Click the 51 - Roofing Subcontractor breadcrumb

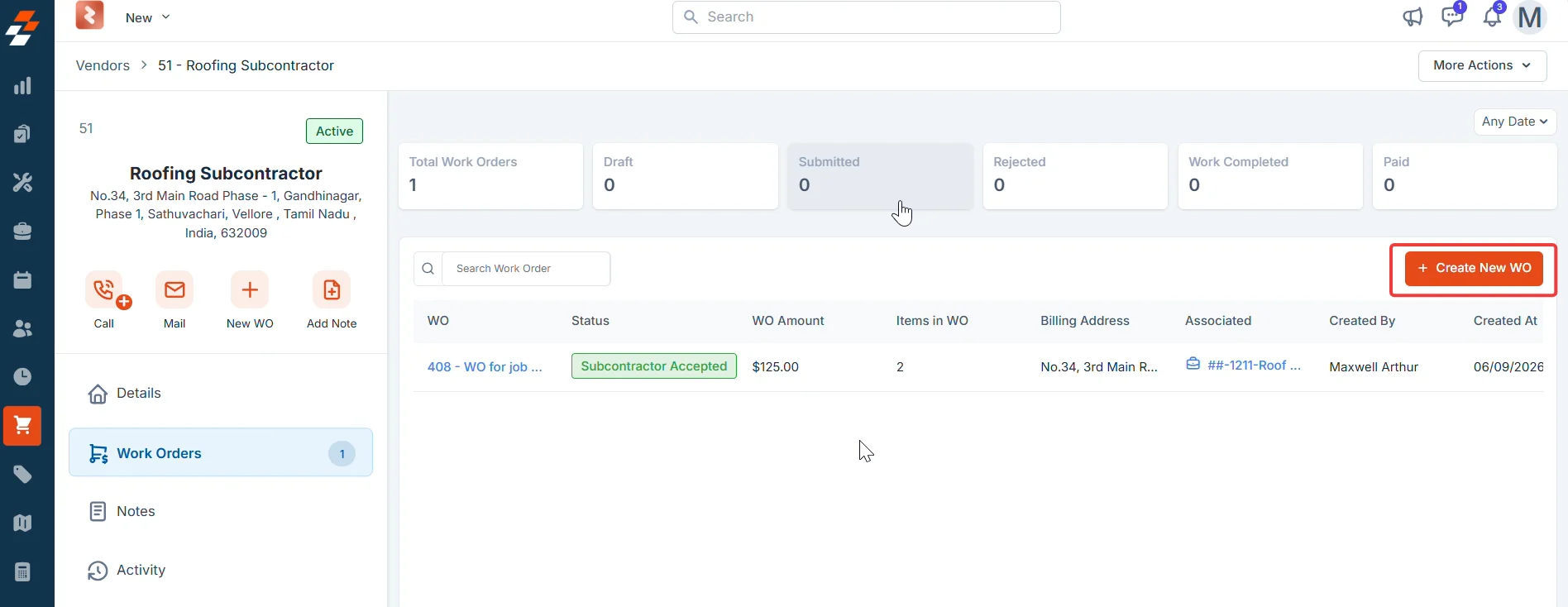246,65
